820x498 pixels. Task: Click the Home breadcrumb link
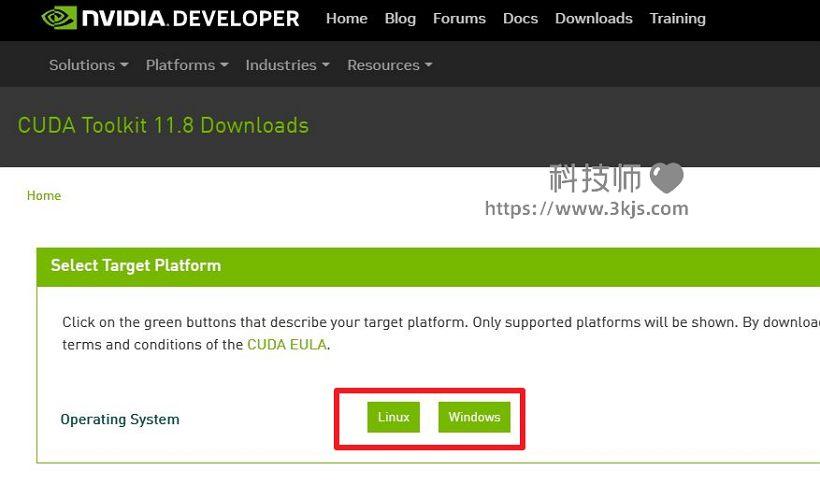point(44,196)
